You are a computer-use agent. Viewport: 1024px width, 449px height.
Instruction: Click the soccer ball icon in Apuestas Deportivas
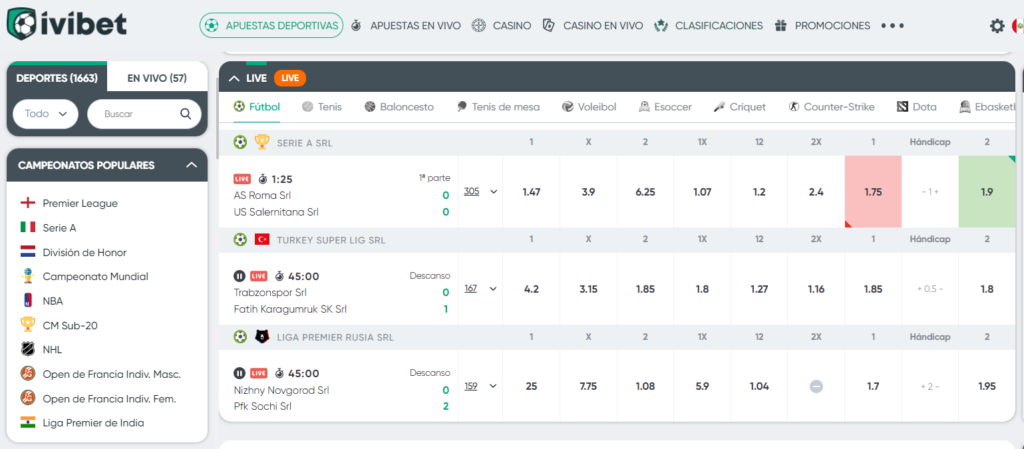point(212,25)
